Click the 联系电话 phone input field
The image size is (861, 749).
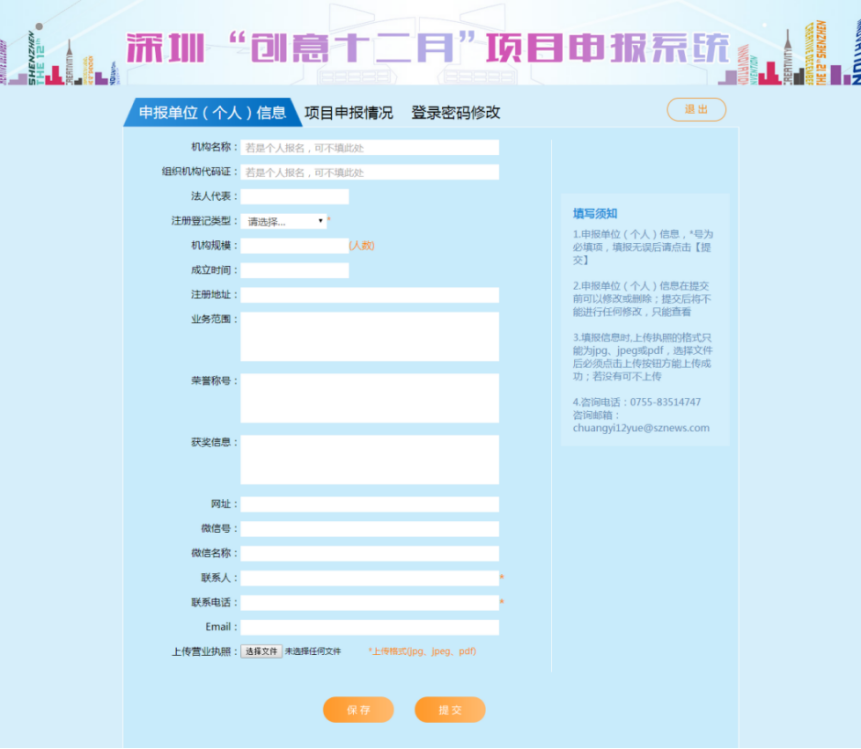point(368,603)
